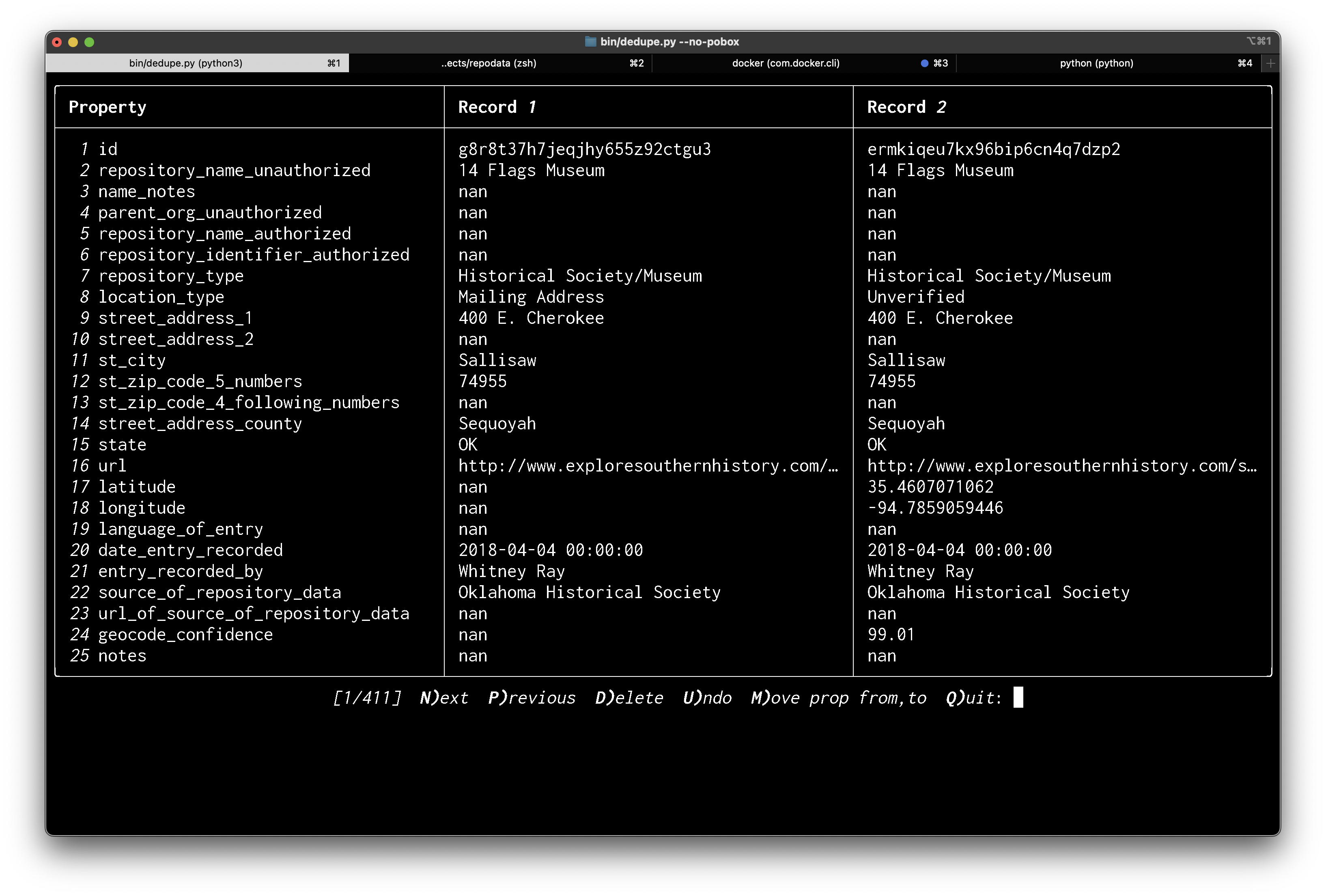This screenshot has height=896, width=1326.
Task: Click the Record 1 url value
Action: pyautogui.click(x=648, y=466)
